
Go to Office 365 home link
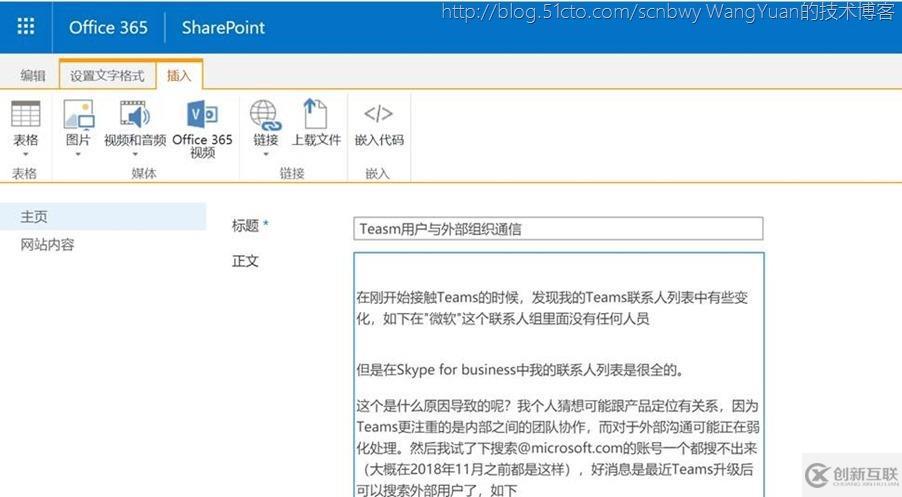pos(108,27)
